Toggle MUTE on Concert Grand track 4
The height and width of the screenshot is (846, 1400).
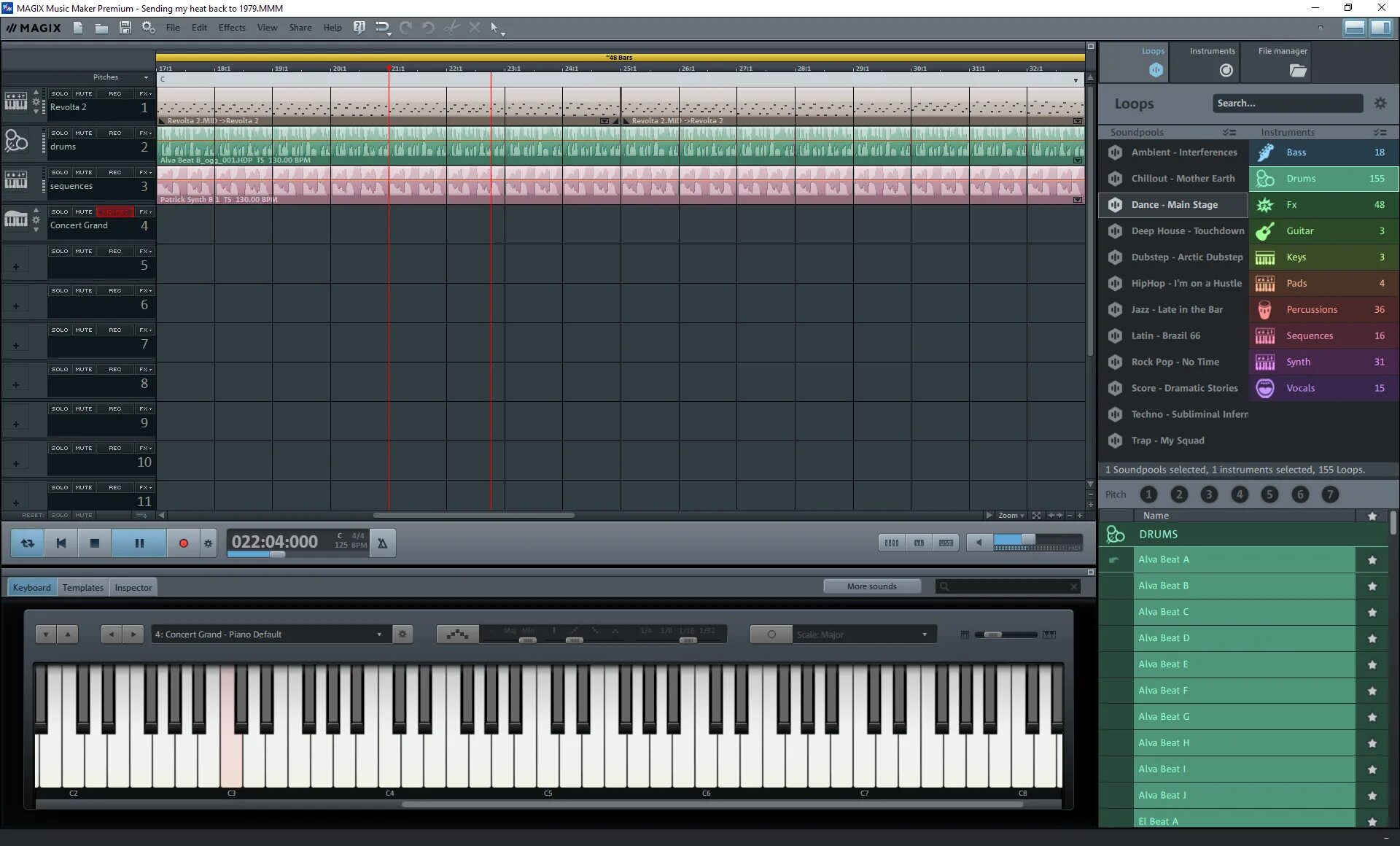(x=83, y=211)
